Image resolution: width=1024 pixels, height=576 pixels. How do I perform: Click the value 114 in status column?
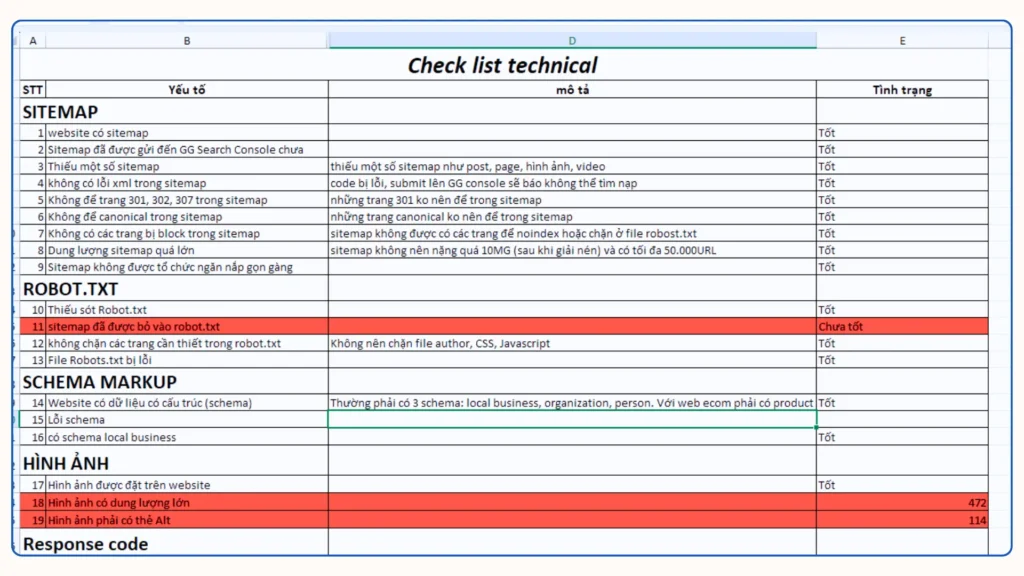click(977, 520)
